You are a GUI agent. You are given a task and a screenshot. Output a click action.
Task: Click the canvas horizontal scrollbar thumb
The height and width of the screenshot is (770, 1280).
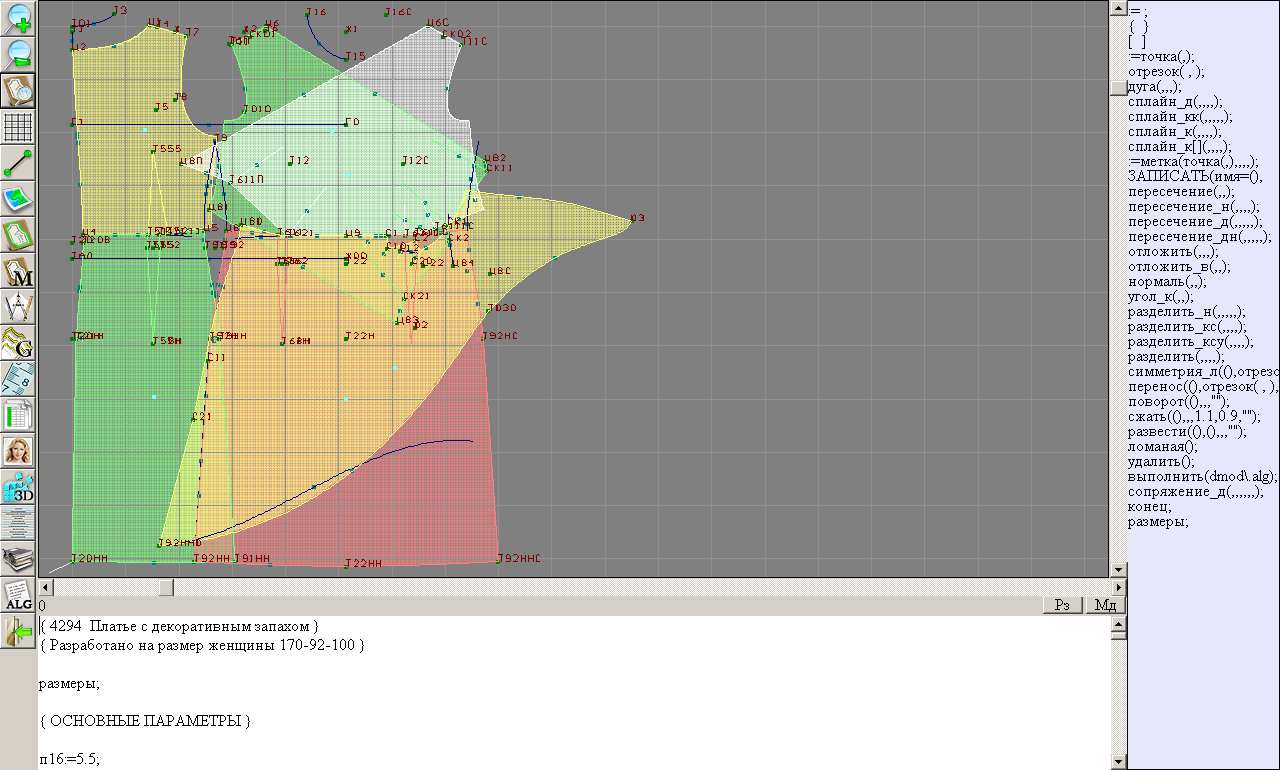166,587
